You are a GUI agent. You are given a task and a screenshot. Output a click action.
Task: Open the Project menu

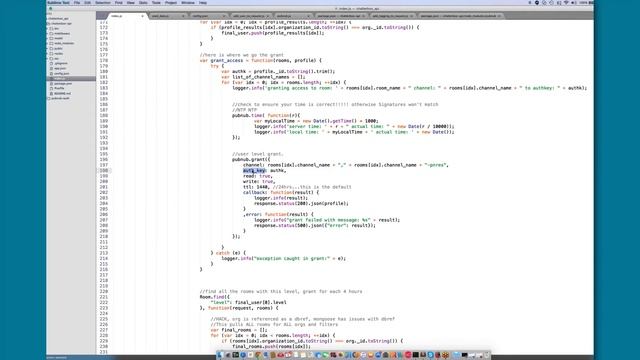[x=171, y=2]
